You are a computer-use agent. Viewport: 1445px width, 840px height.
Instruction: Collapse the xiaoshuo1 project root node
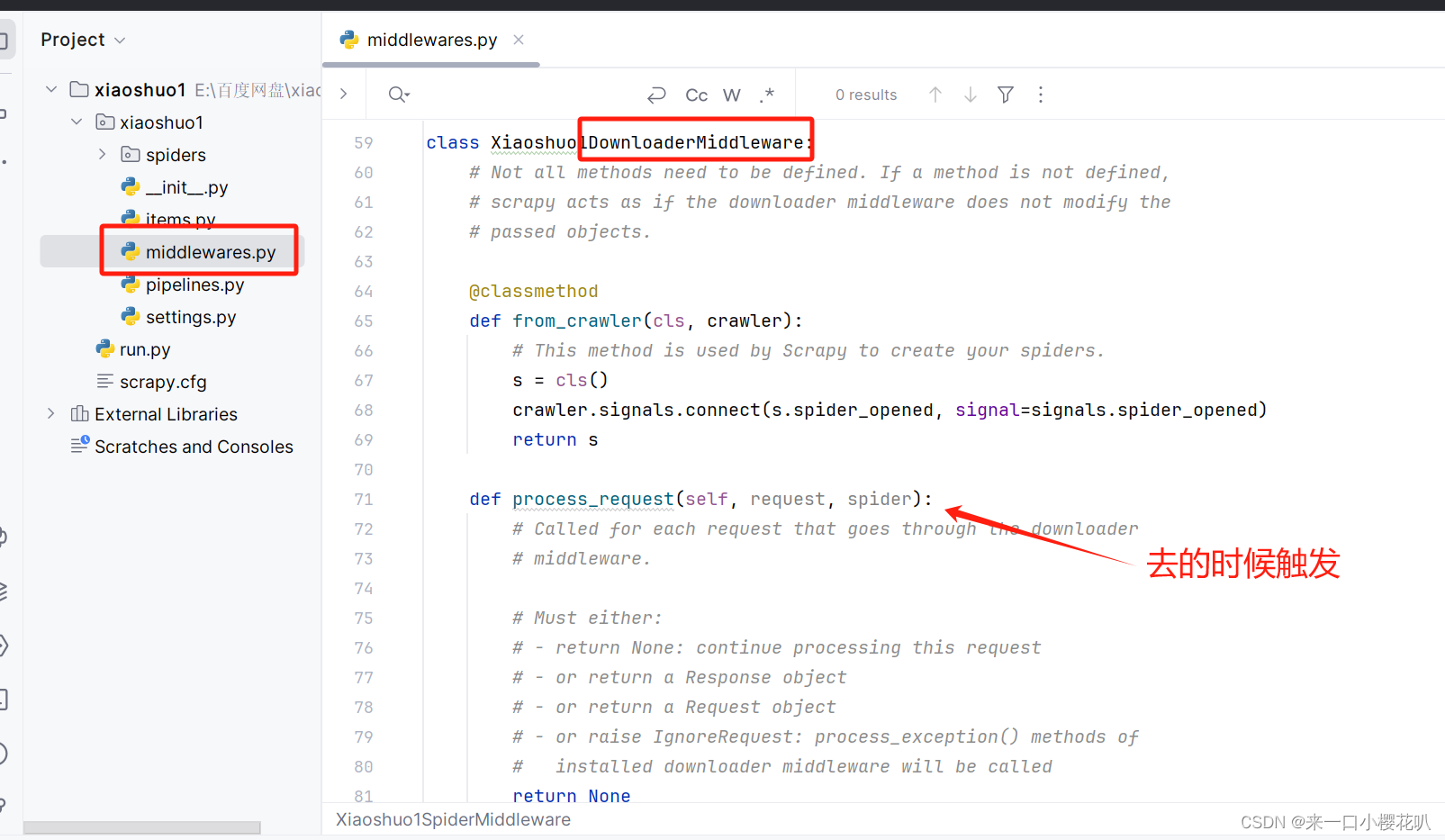(x=51, y=89)
